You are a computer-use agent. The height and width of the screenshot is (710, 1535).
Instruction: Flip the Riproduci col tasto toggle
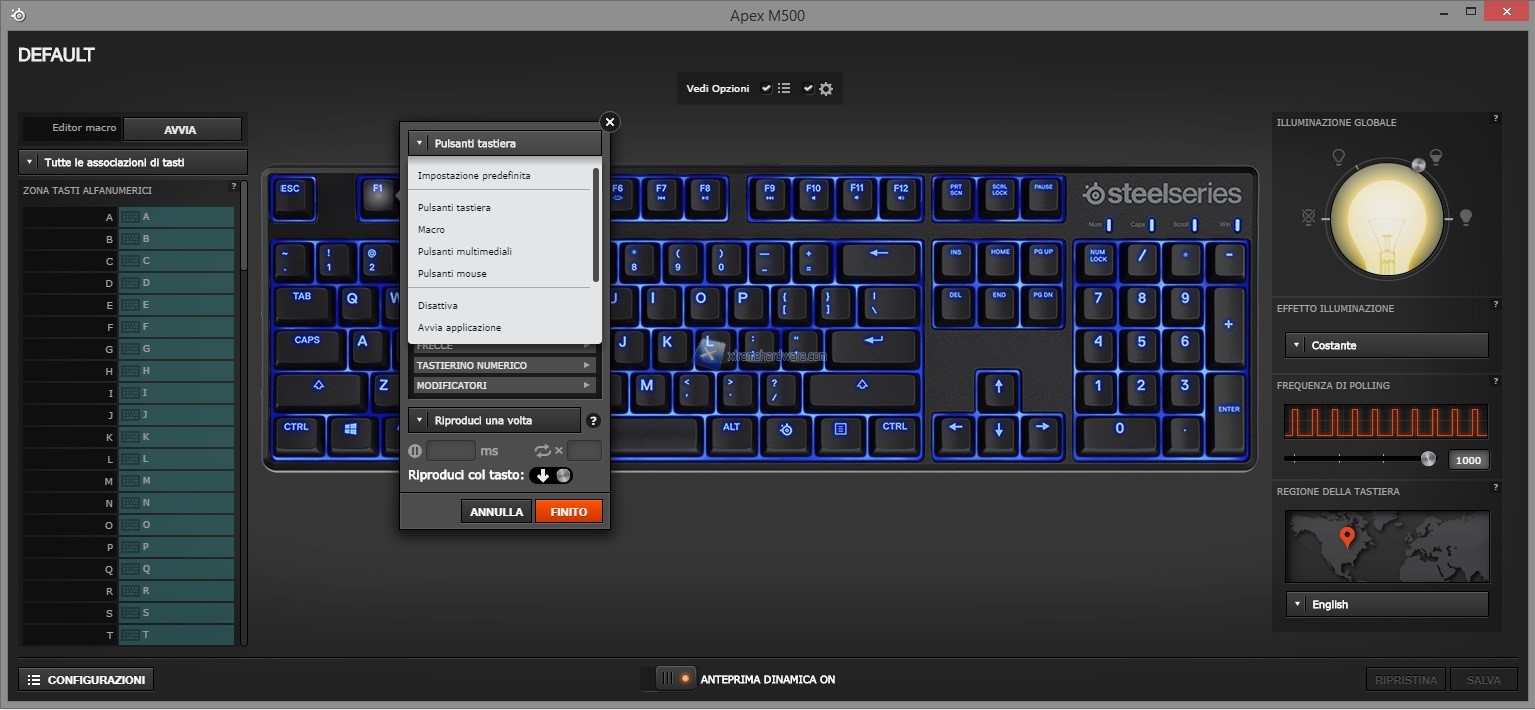pos(553,475)
